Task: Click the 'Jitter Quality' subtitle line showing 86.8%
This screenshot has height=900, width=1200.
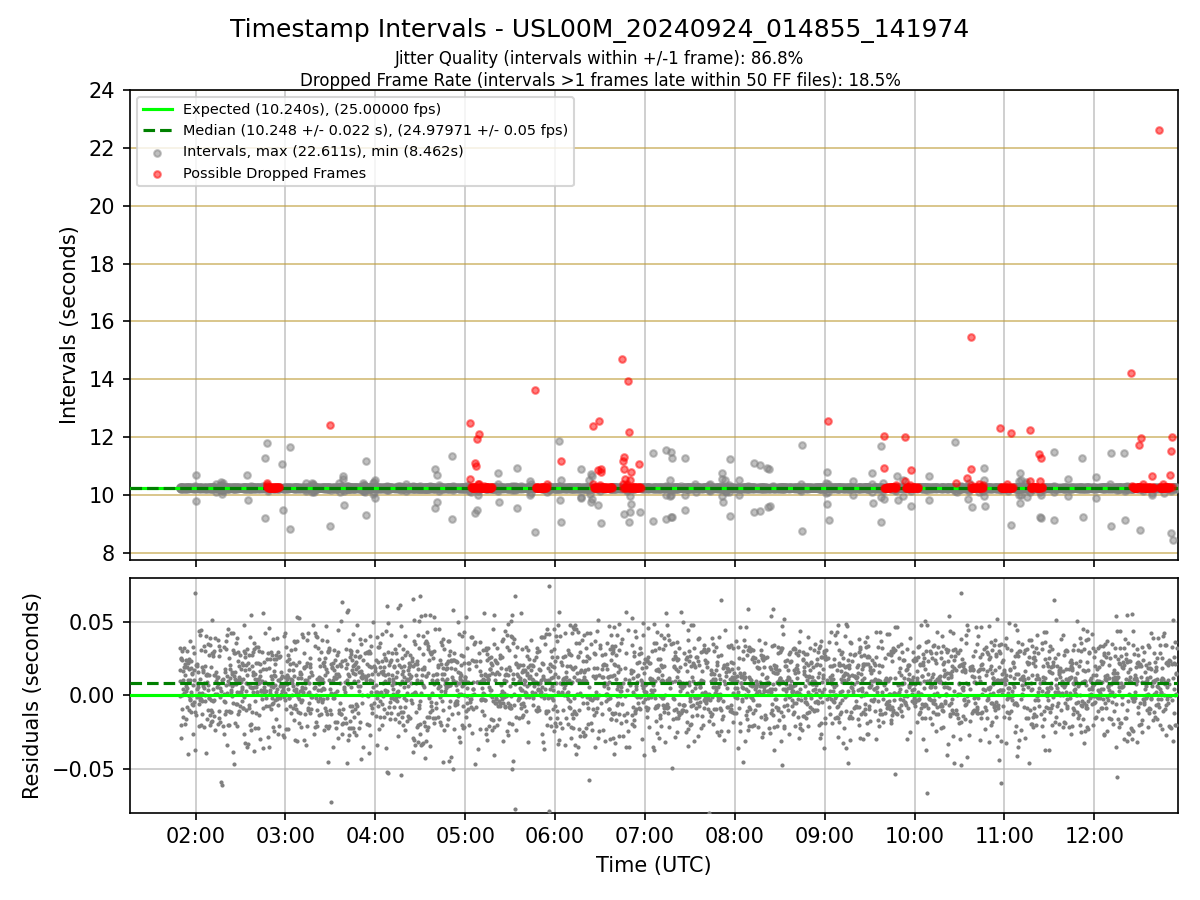Action: pos(599,58)
